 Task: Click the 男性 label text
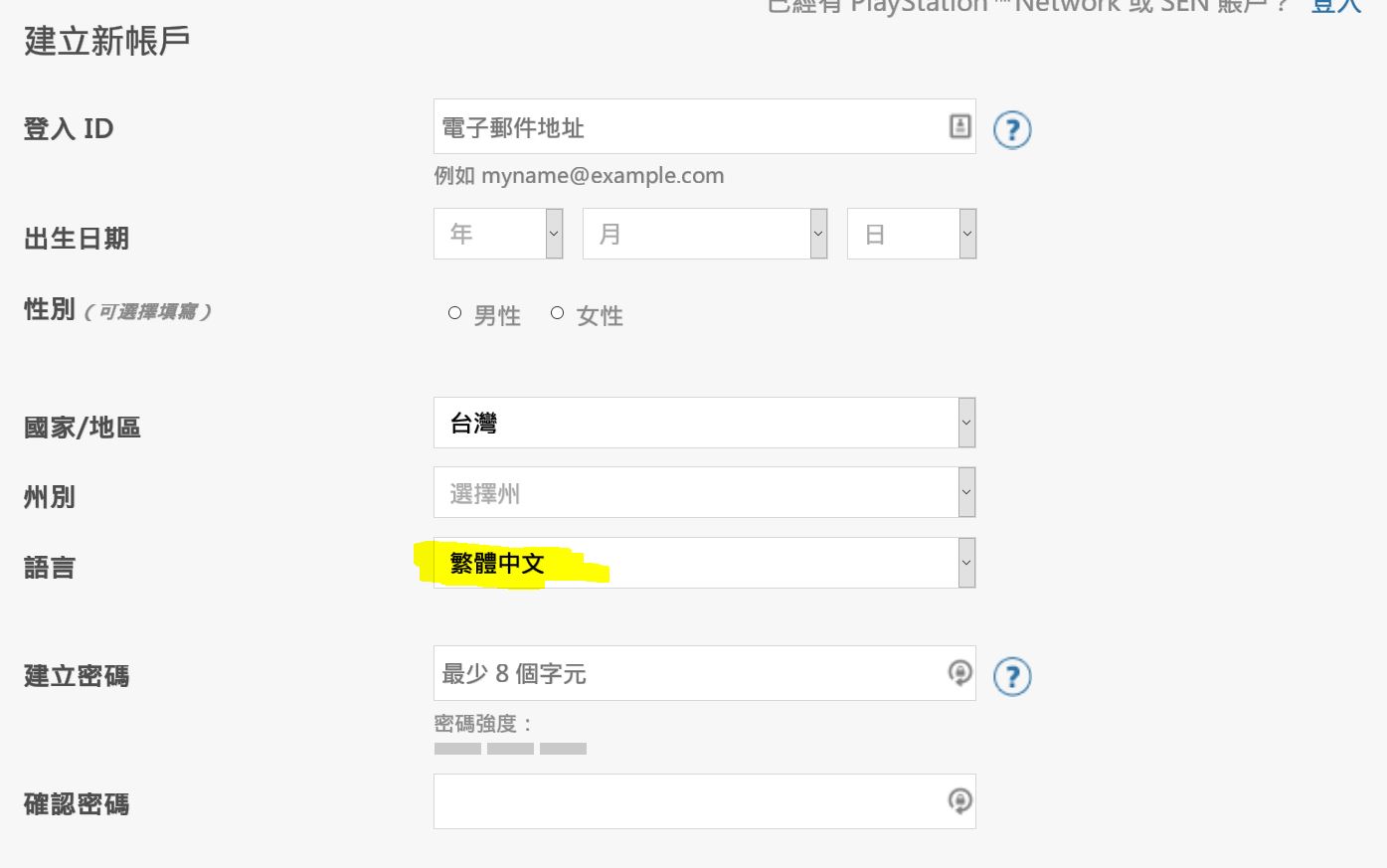click(x=497, y=316)
